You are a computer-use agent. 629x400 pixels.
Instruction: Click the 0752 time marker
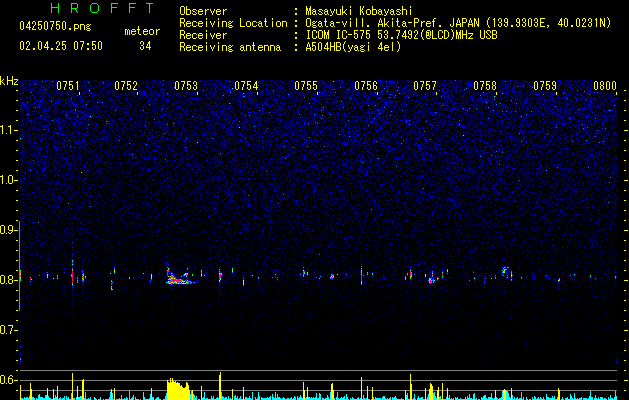(126, 86)
